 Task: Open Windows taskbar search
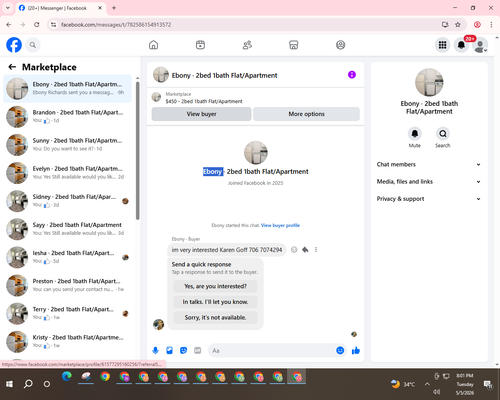point(28,384)
